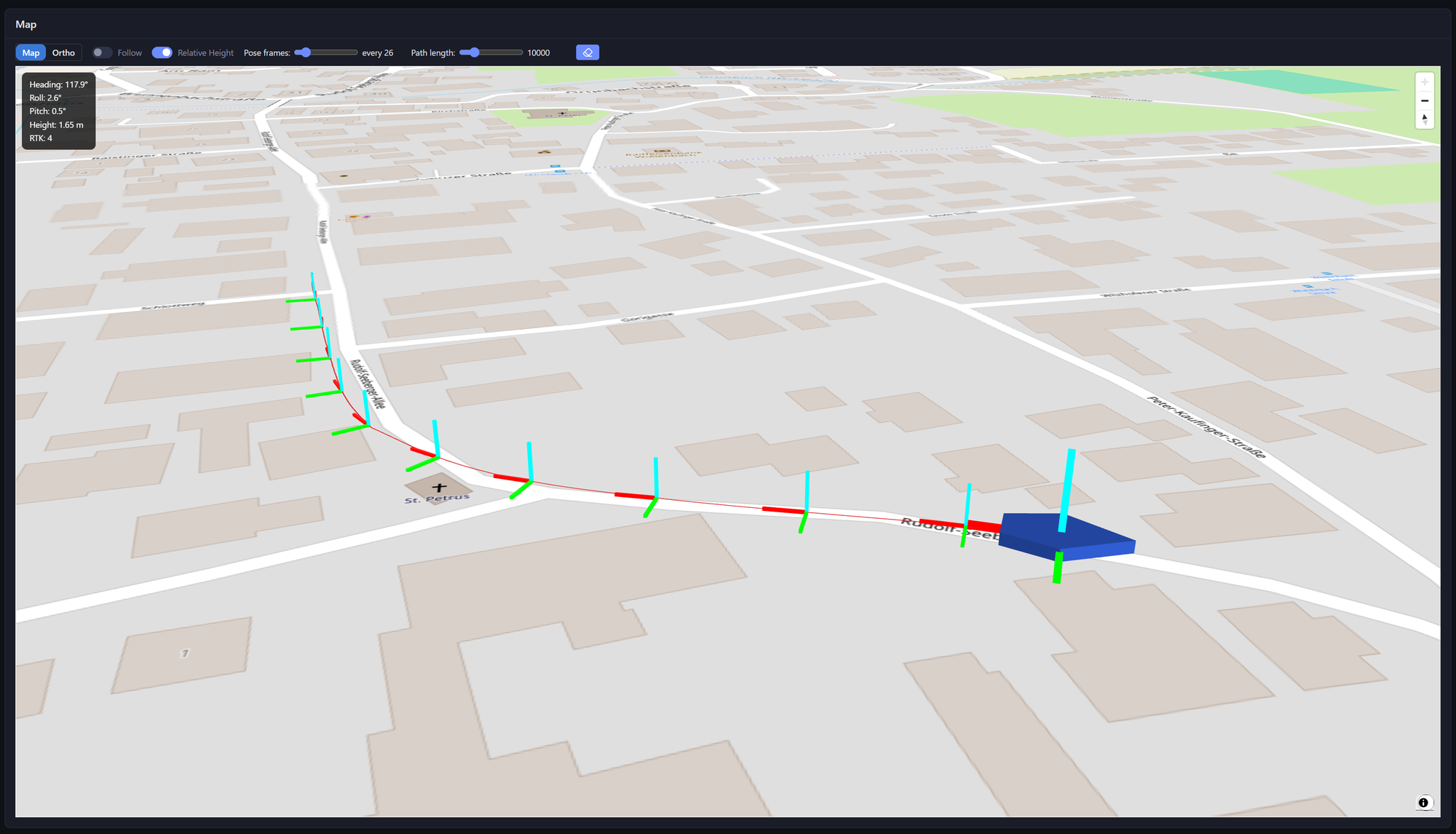This screenshot has width=1456, height=834.
Task: Zoom in on the map
Action: point(1425,82)
